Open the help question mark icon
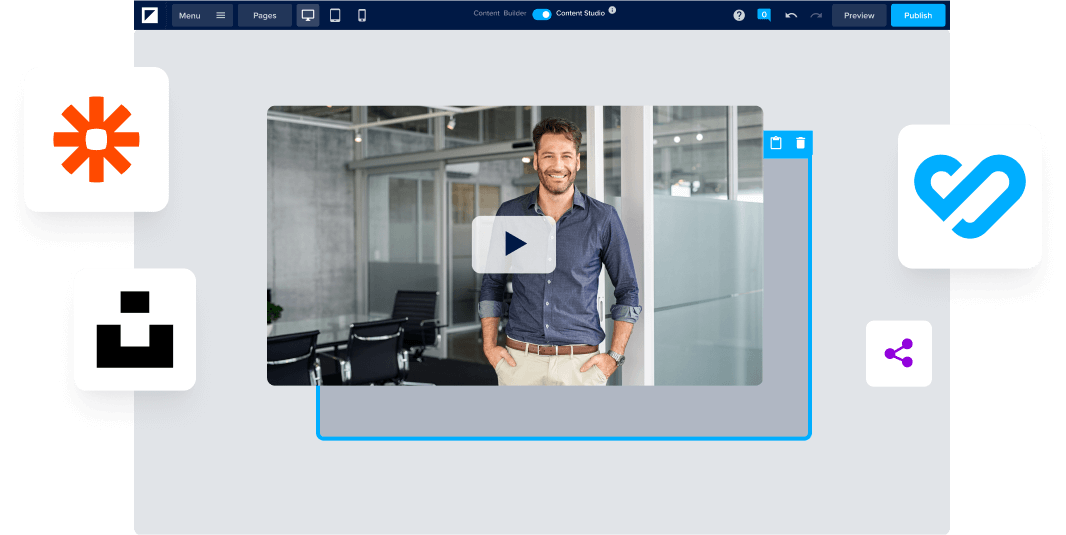1066x535 pixels. (739, 15)
